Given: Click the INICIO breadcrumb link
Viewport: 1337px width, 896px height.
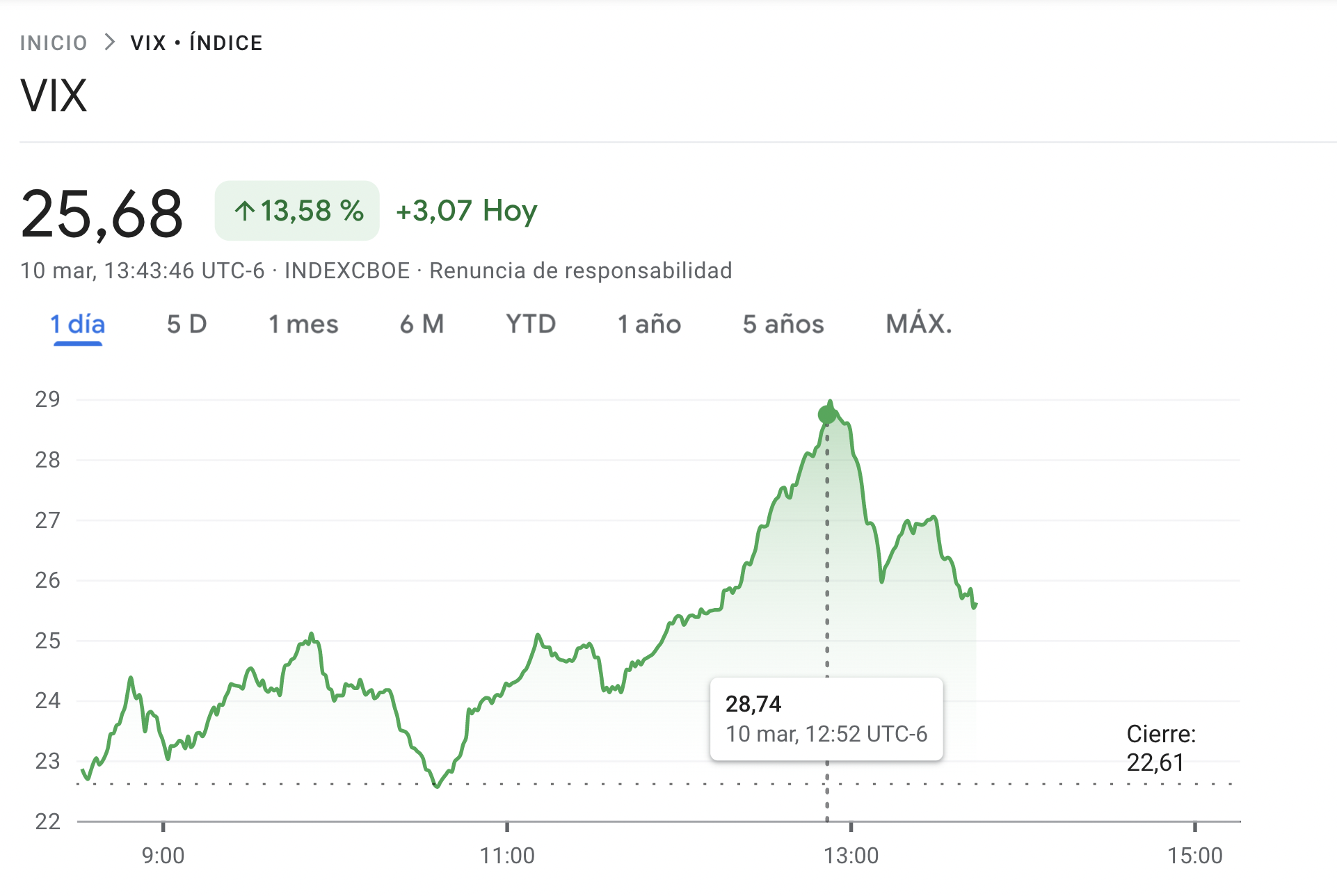Looking at the screenshot, I should click(54, 43).
